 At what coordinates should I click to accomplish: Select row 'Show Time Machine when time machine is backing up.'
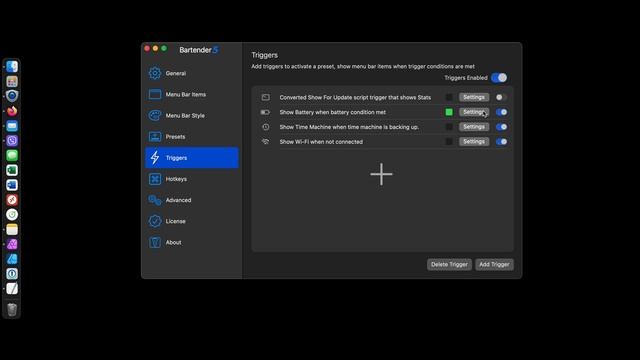pyautogui.click(x=382, y=127)
